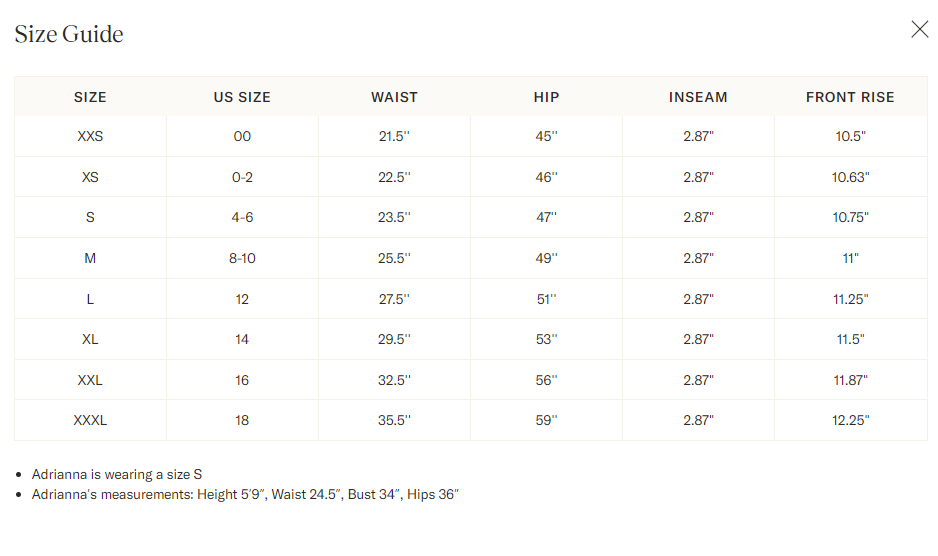The width and height of the screenshot is (938, 556).
Task: Click the SIZE column header
Action: [90, 97]
